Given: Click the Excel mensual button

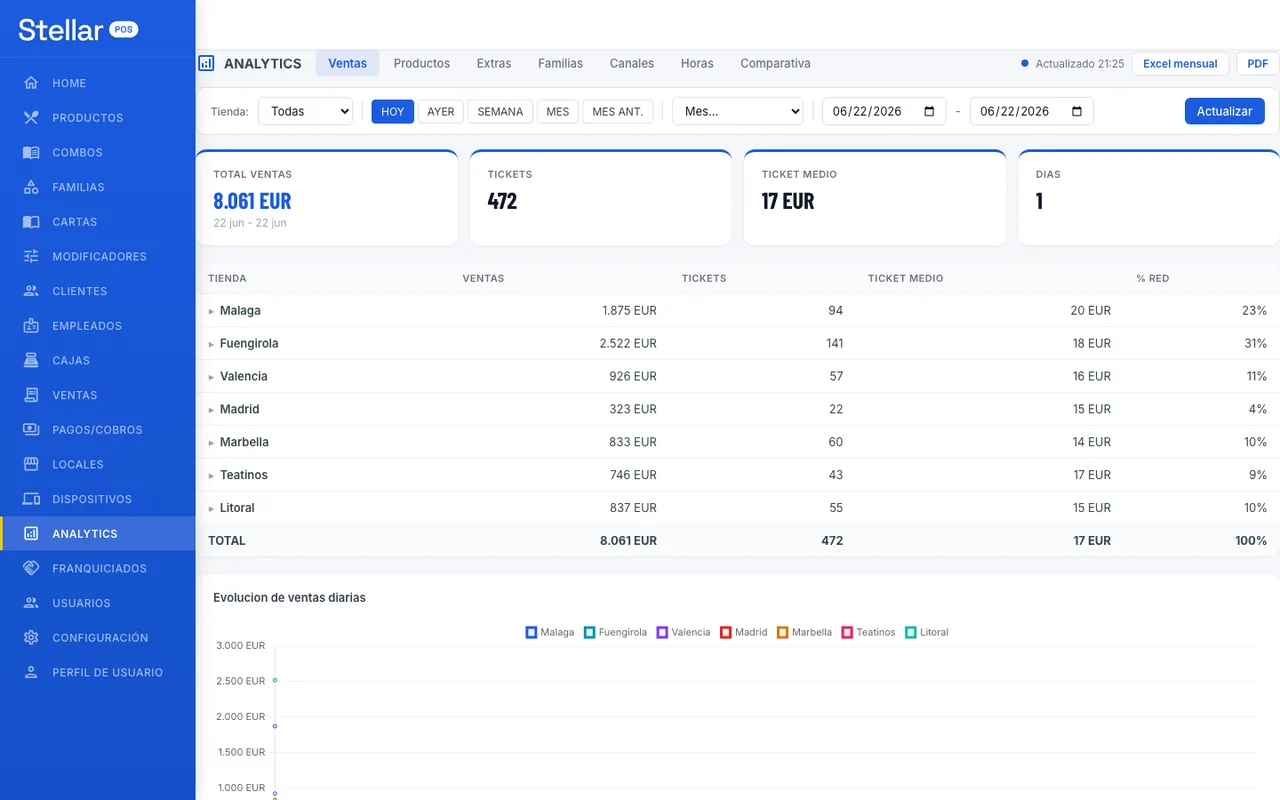Looking at the screenshot, I should pos(1180,63).
